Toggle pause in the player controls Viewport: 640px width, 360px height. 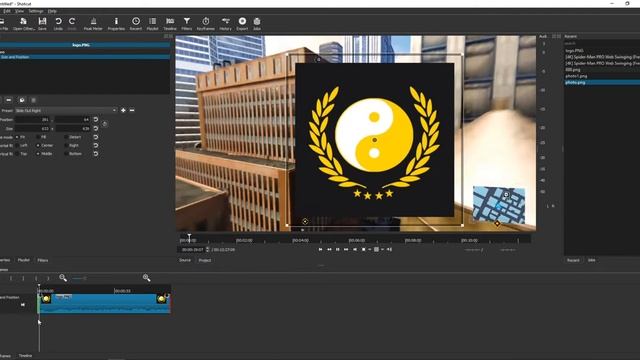[x=338, y=249]
